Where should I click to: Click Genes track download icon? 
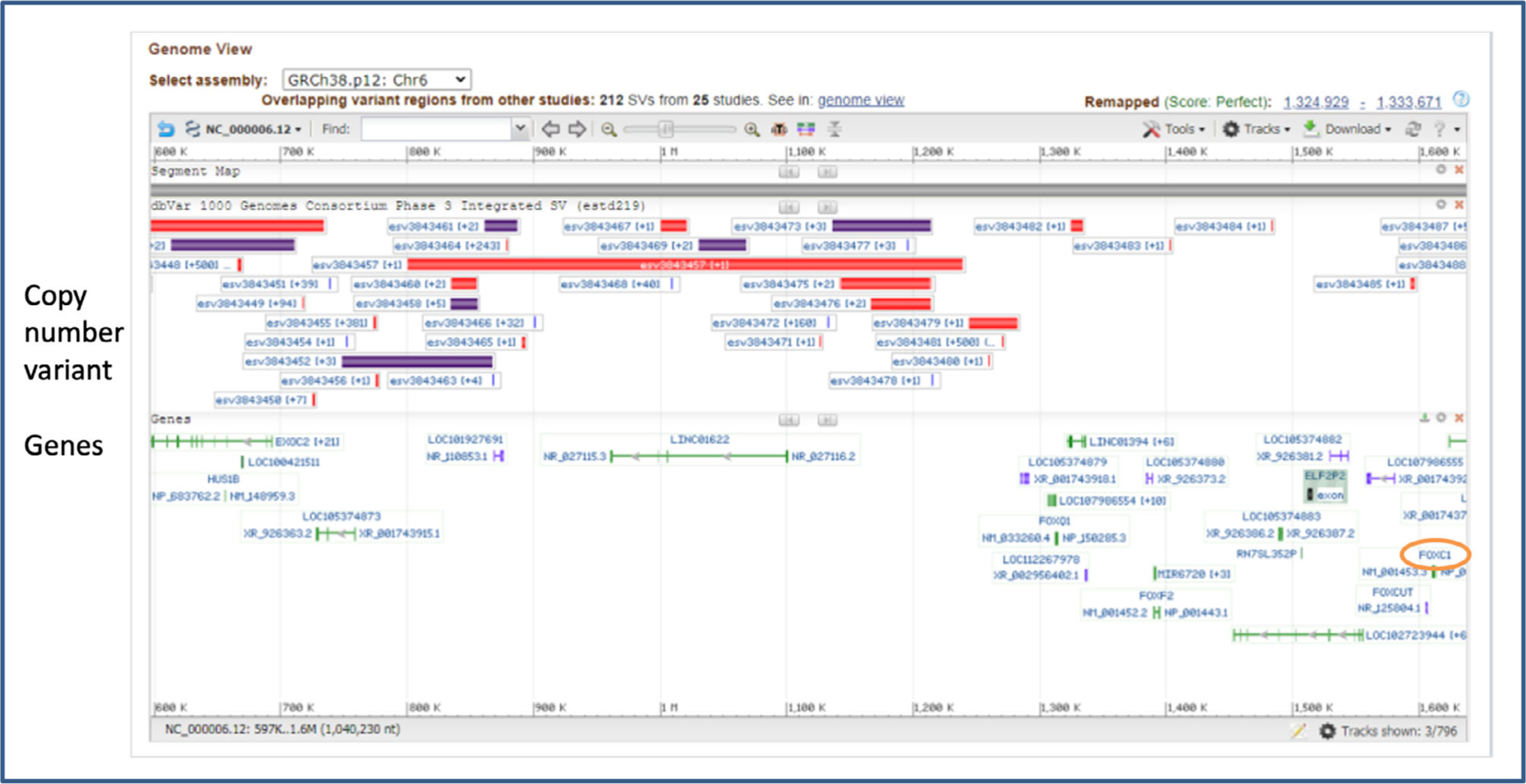pyautogui.click(x=1424, y=417)
